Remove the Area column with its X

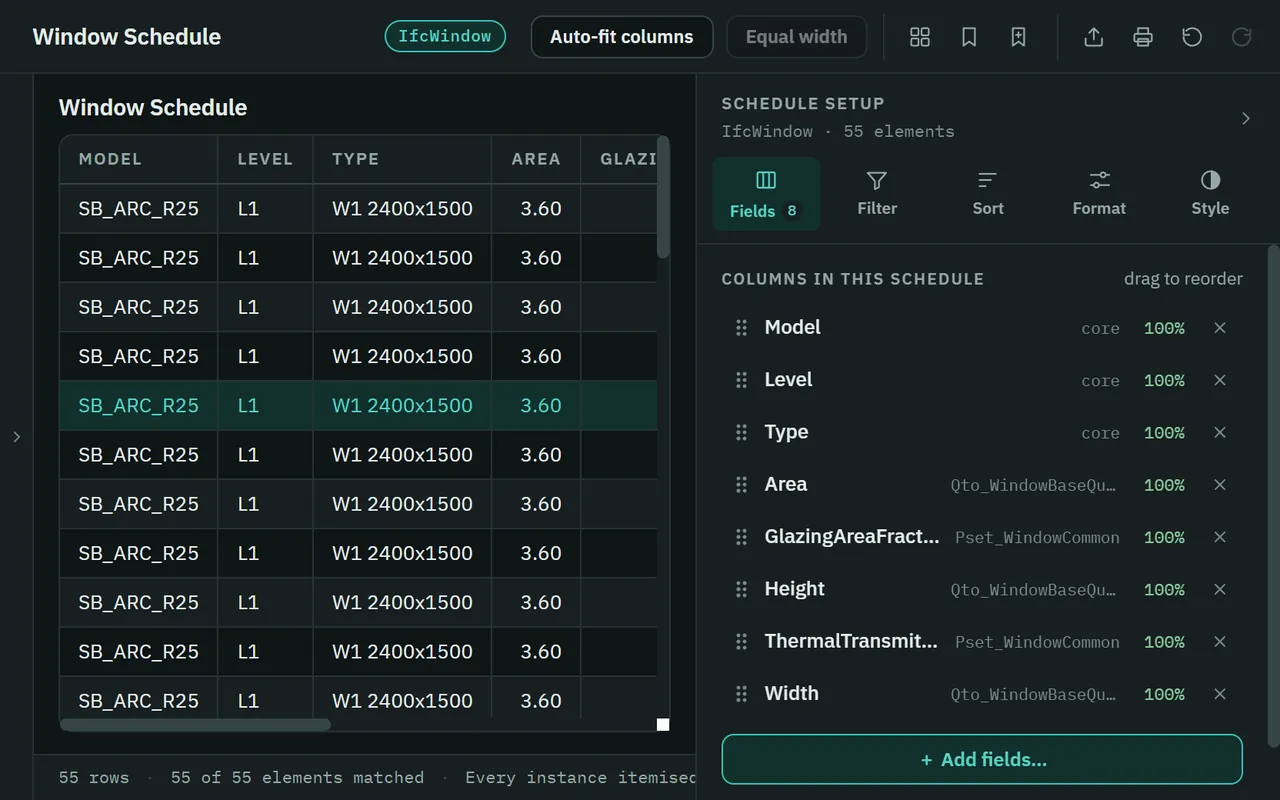tap(1220, 485)
